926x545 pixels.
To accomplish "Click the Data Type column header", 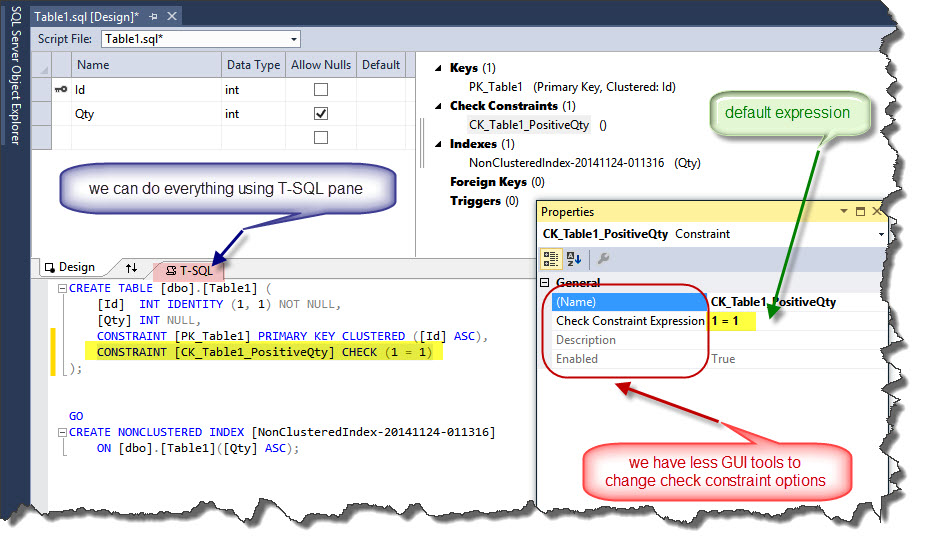I will 253,65.
